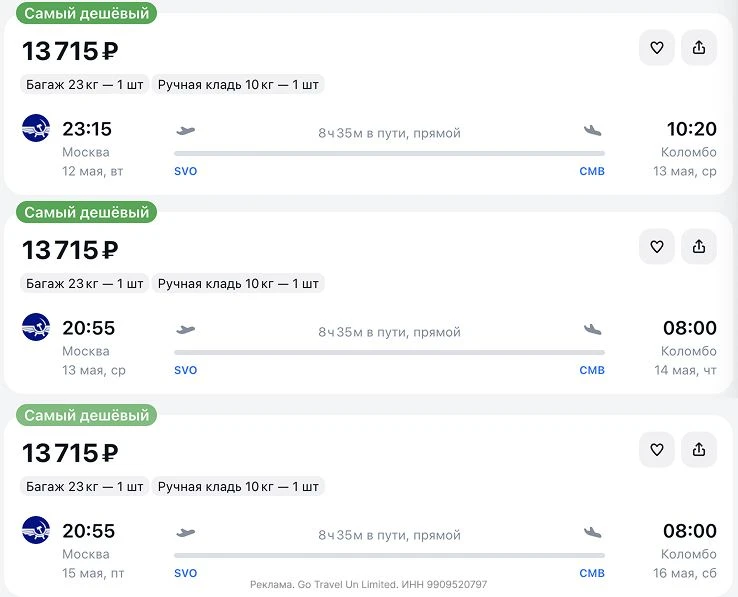Save the 15 мая flight to favorites
The image size is (738, 597).
pos(657,450)
